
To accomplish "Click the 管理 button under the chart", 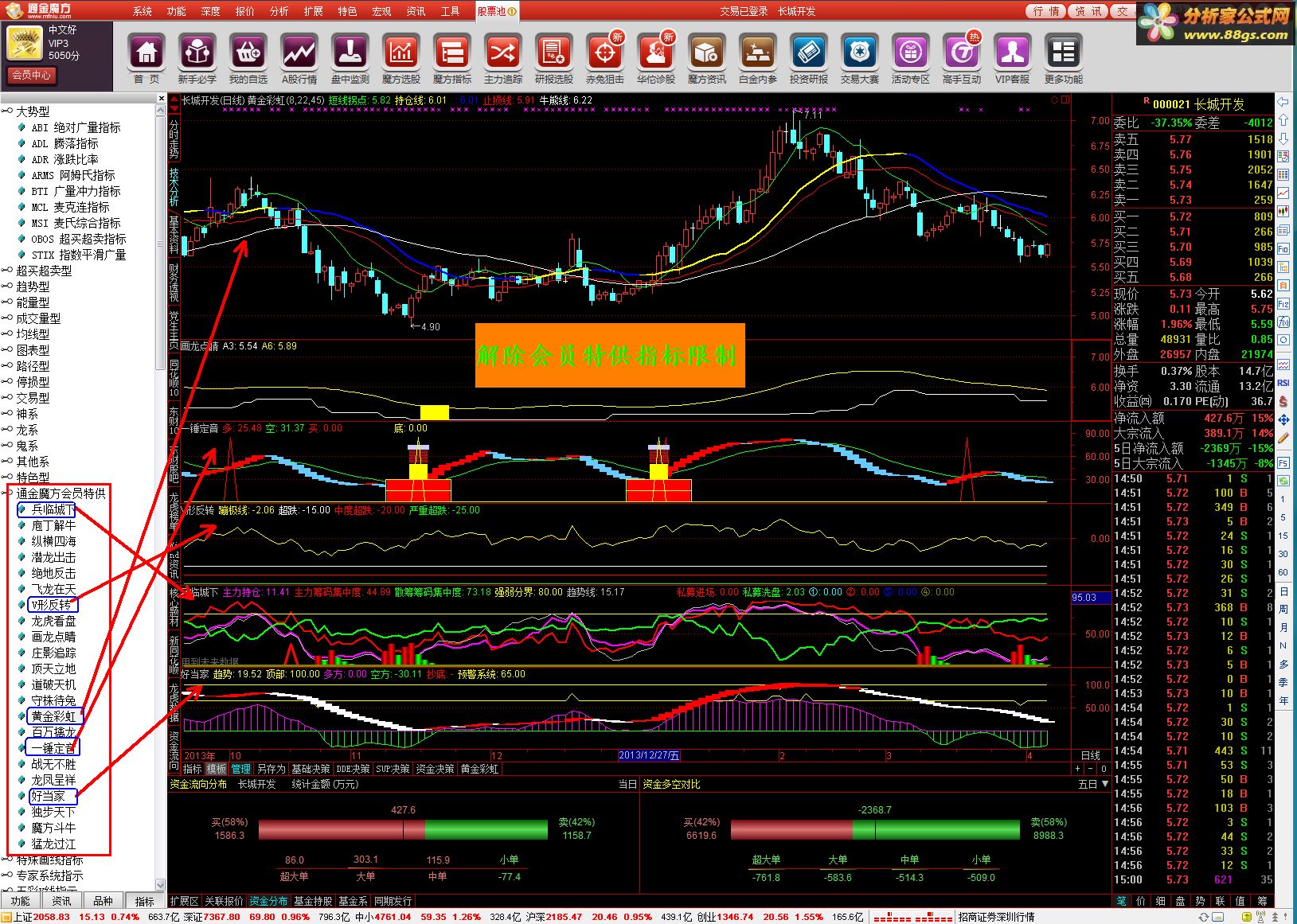I will point(240,769).
